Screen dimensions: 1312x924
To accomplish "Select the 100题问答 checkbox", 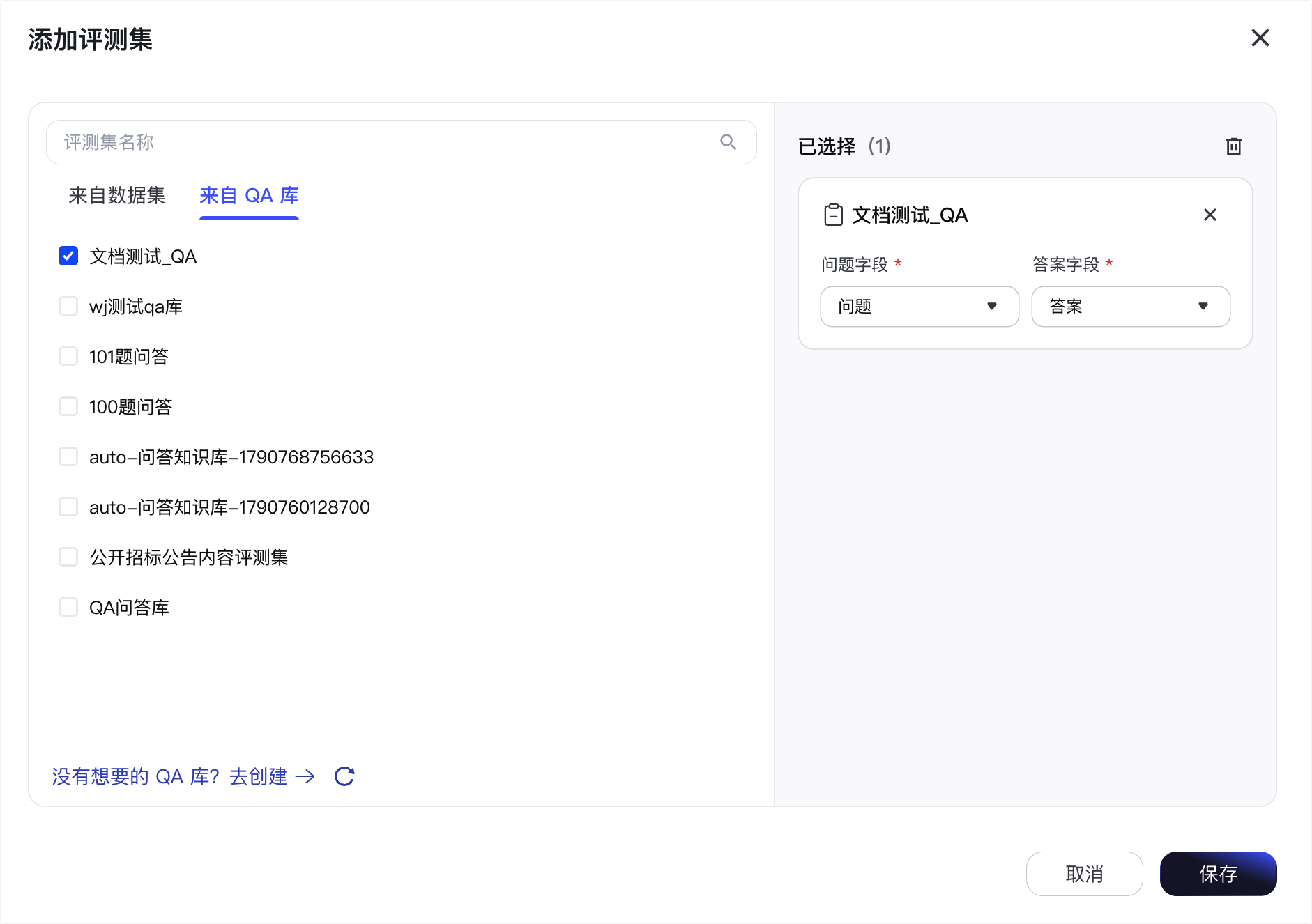I will [68, 407].
